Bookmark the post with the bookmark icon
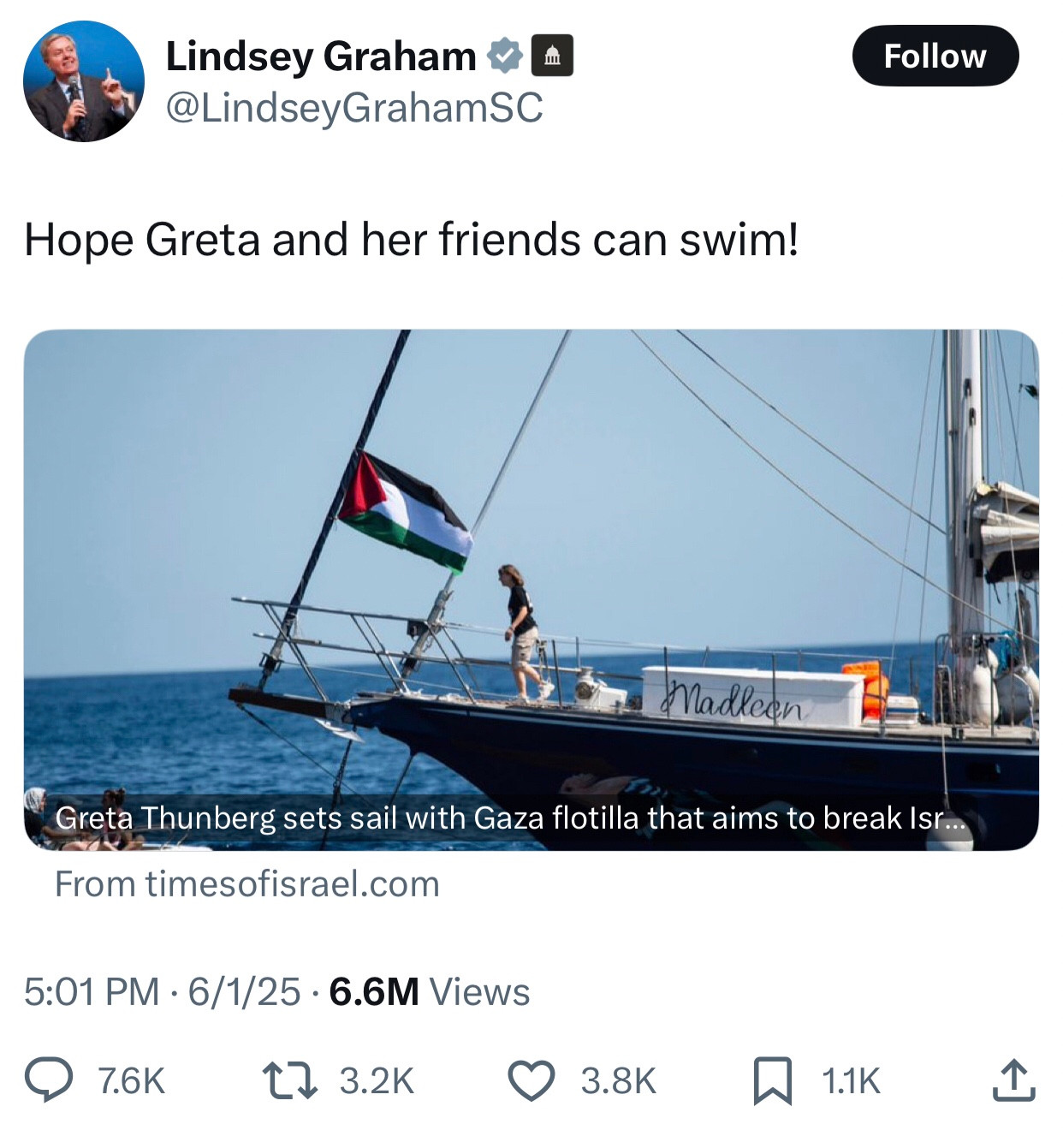This screenshot has height=1148, width=1063. (773, 1080)
